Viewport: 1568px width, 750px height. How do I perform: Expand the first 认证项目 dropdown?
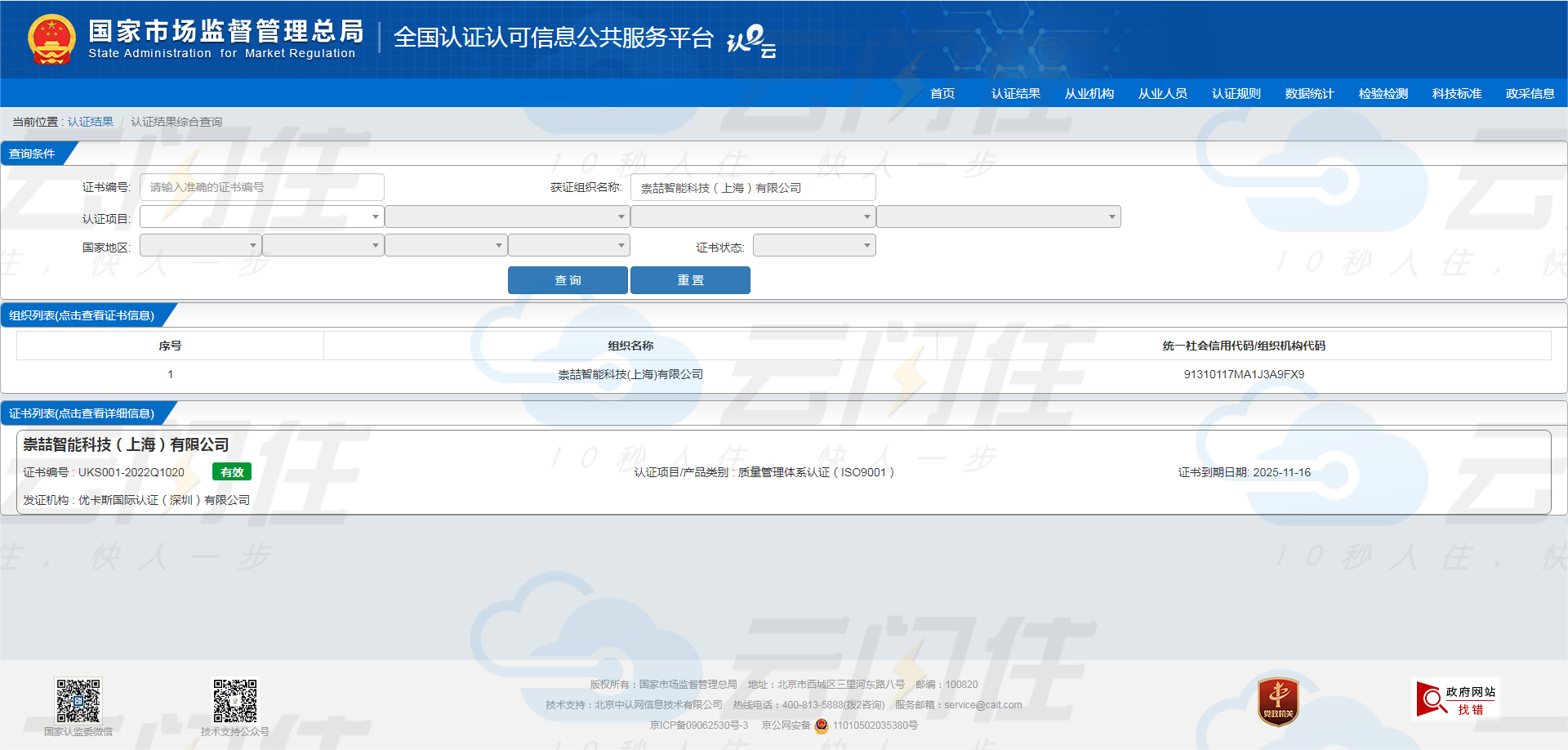click(262, 217)
